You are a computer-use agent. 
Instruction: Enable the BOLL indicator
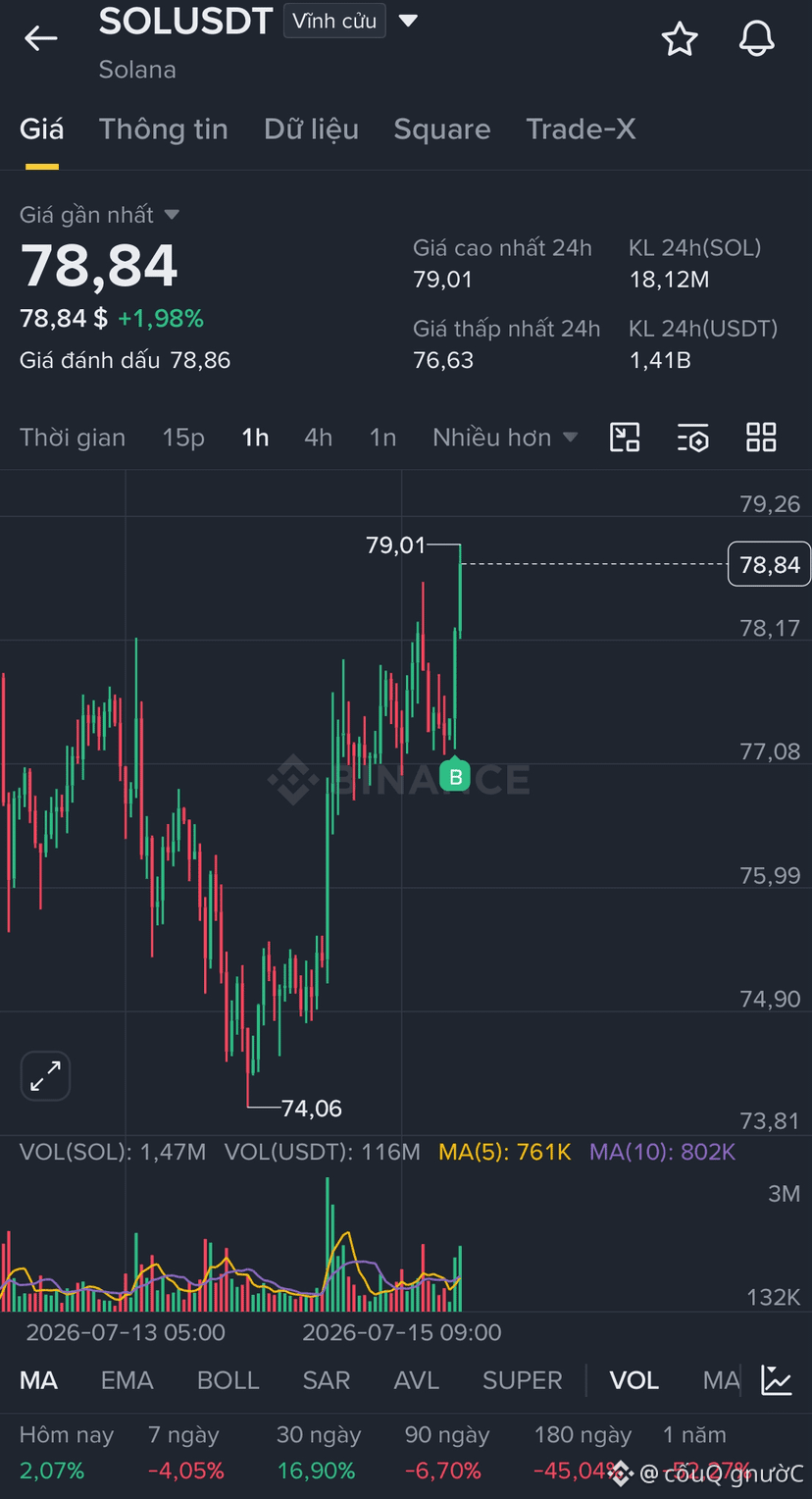pos(228,1380)
